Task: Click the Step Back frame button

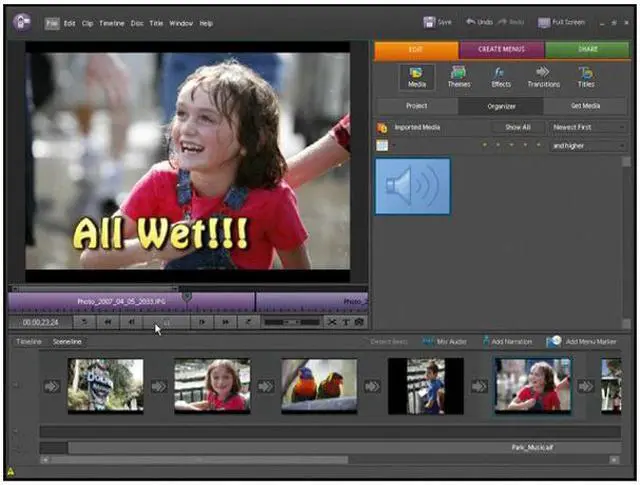Action: click(131, 323)
